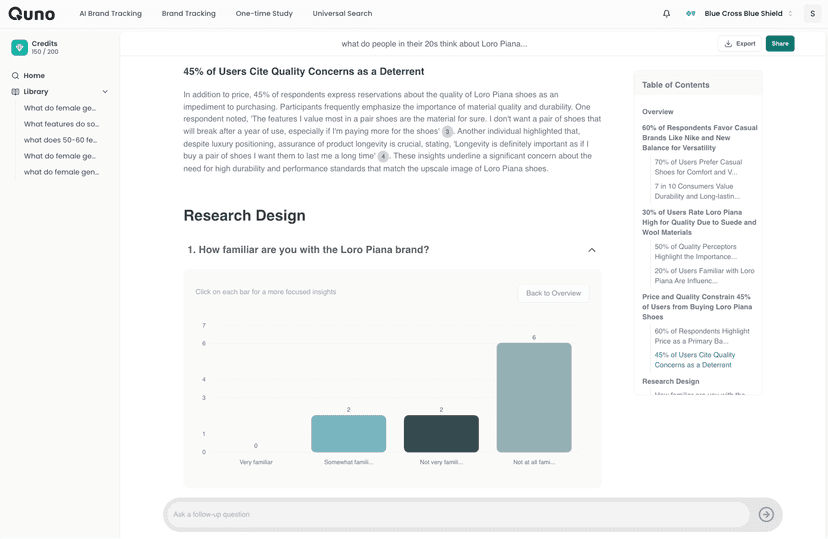Select the 'Not at all familiar' bar
This screenshot has width=828, height=539.
click(x=534, y=398)
